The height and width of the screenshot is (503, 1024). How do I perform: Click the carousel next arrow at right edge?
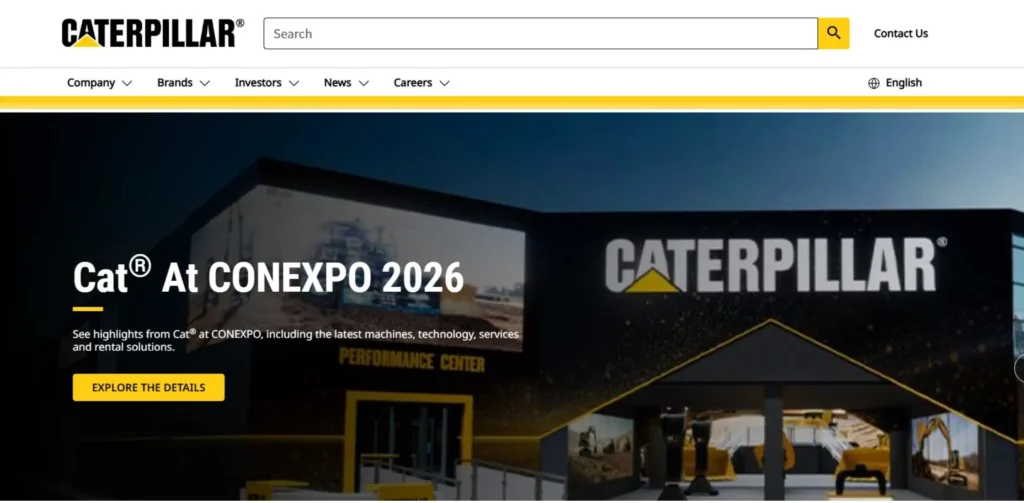pos(1019,368)
